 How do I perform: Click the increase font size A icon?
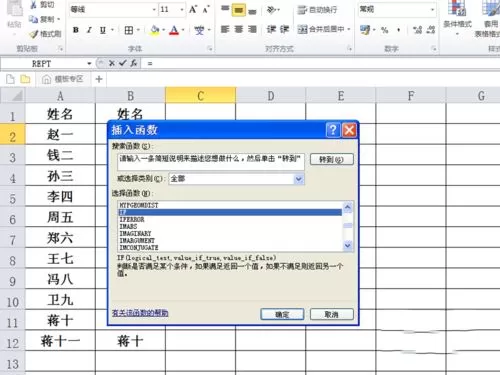tap(193, 9)
